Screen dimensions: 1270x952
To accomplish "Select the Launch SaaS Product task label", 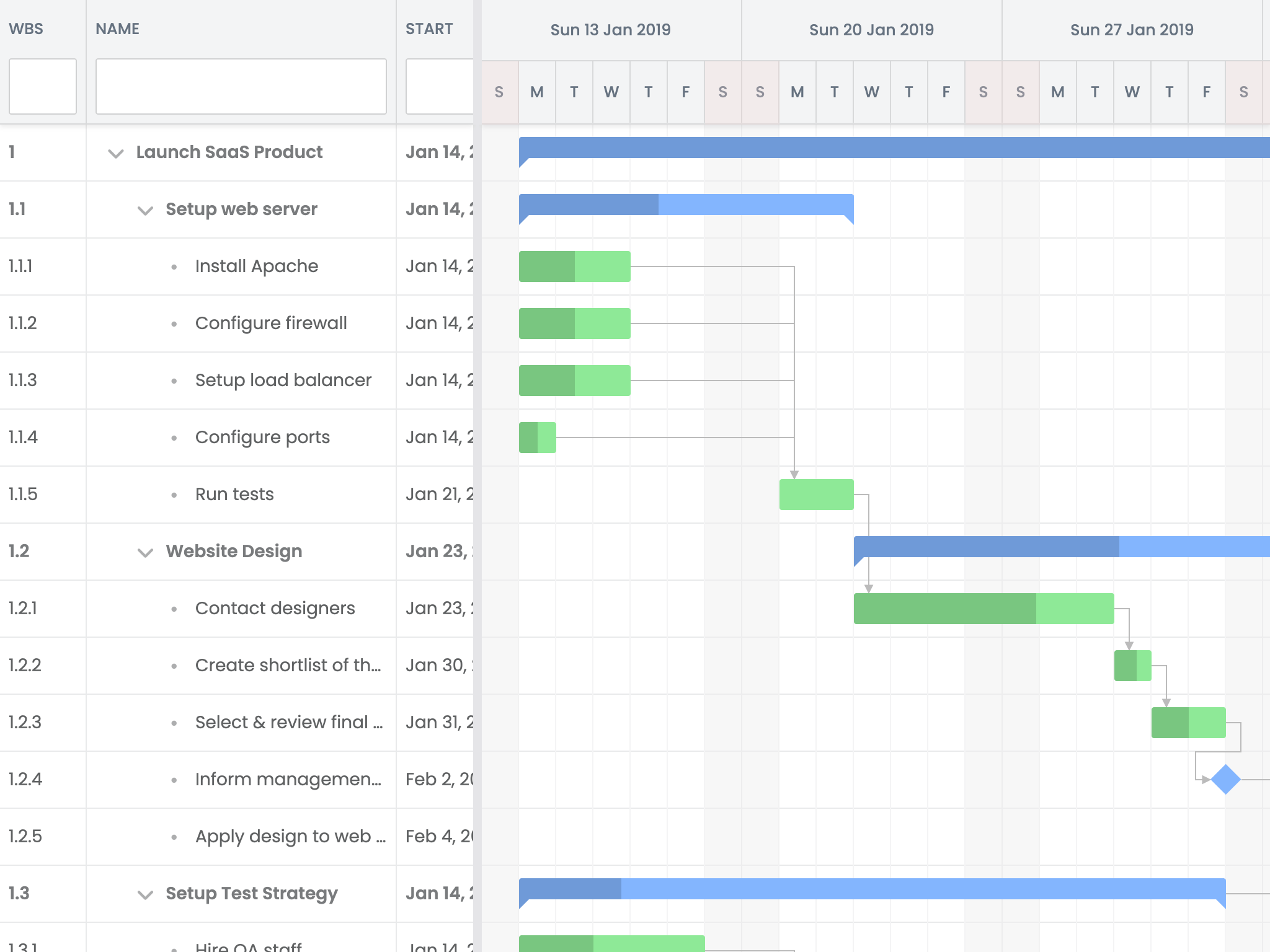I will tap(229, 152).
